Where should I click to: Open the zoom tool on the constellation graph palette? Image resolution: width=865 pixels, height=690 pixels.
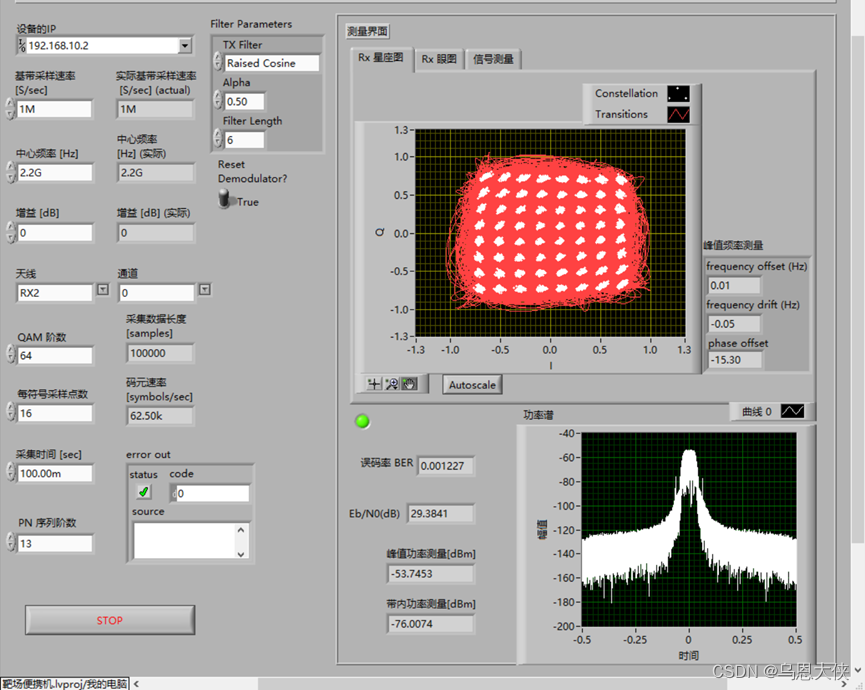(x=392, y=383)
